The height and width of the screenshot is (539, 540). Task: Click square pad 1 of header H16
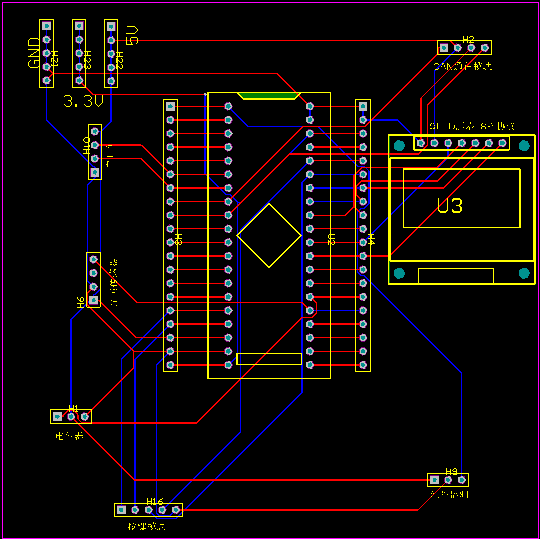click(x=121, y=509)
